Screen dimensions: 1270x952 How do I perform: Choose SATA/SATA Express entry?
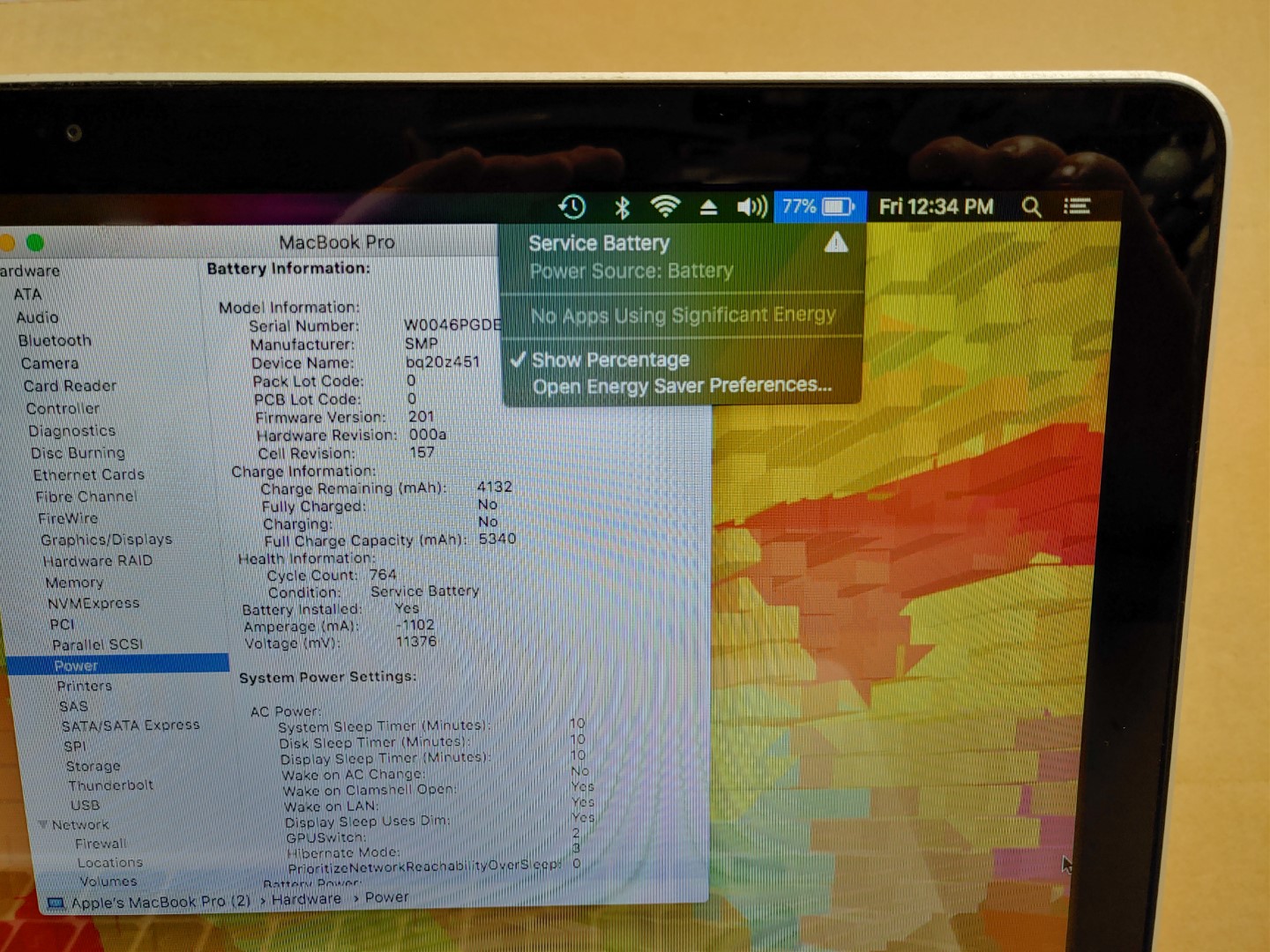[131, 725]
